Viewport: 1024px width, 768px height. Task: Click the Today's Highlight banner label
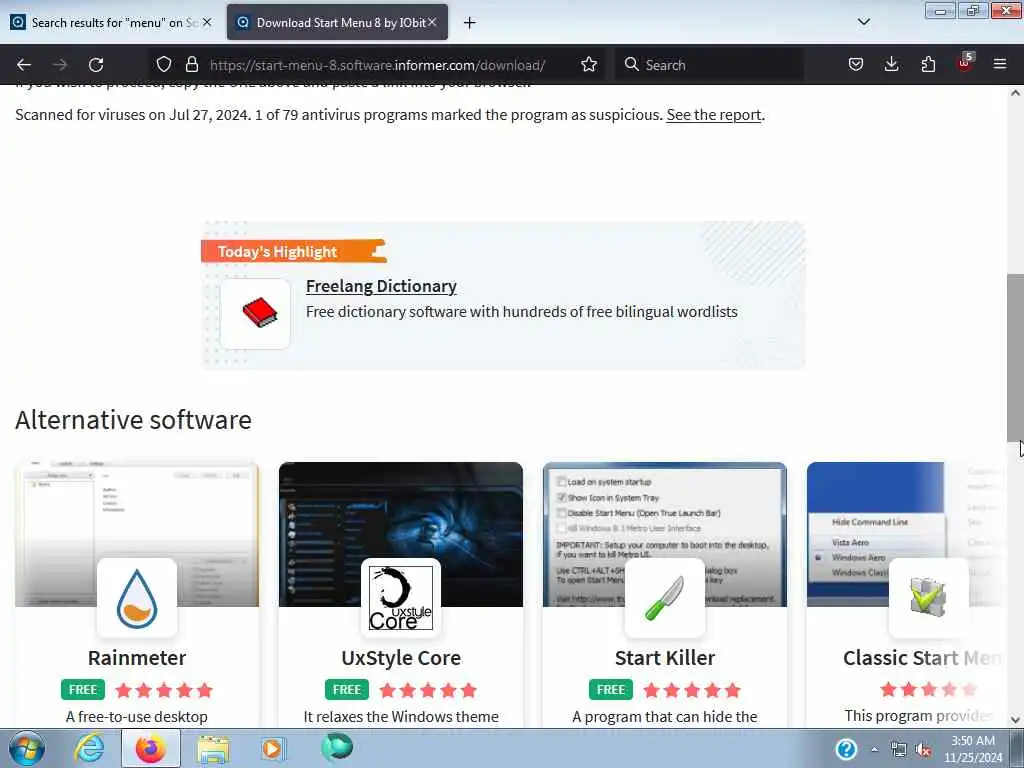pyautogui.click(x=292, y=251)
